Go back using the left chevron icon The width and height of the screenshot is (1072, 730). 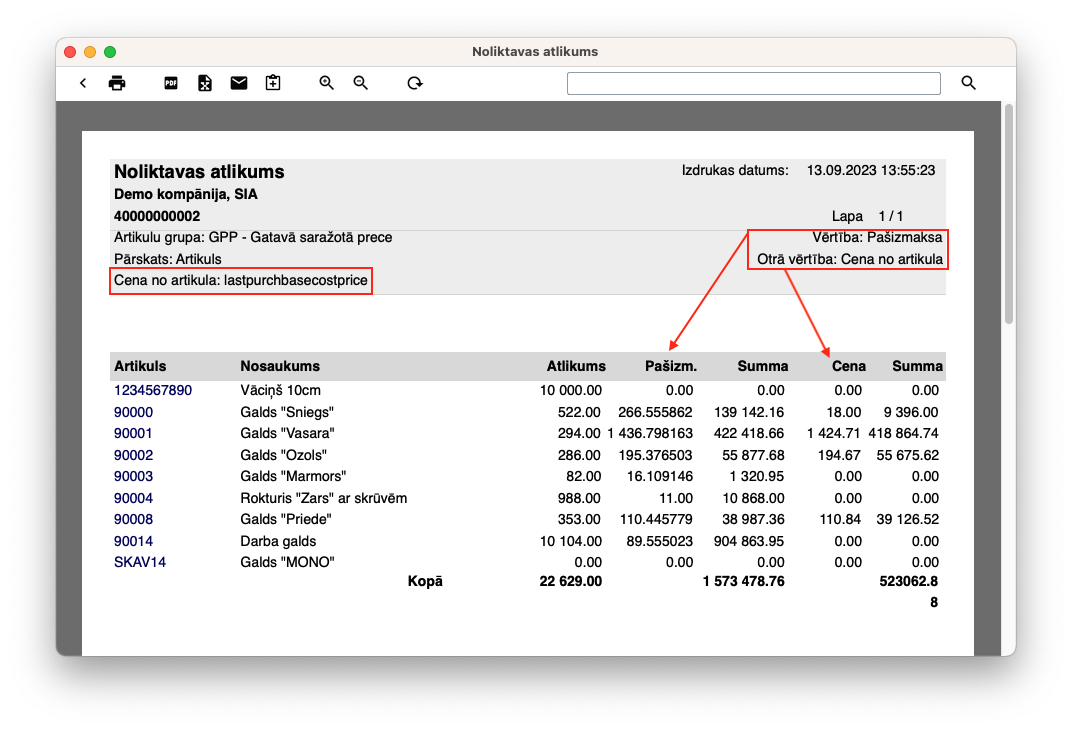click(83, 83)
